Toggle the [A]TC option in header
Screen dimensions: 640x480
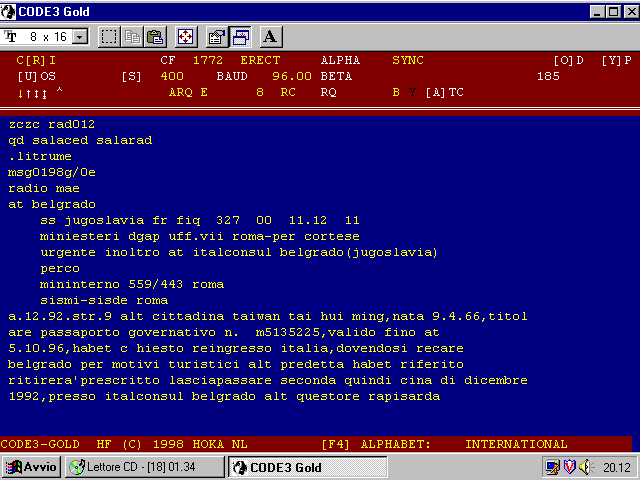click(444, 92)
